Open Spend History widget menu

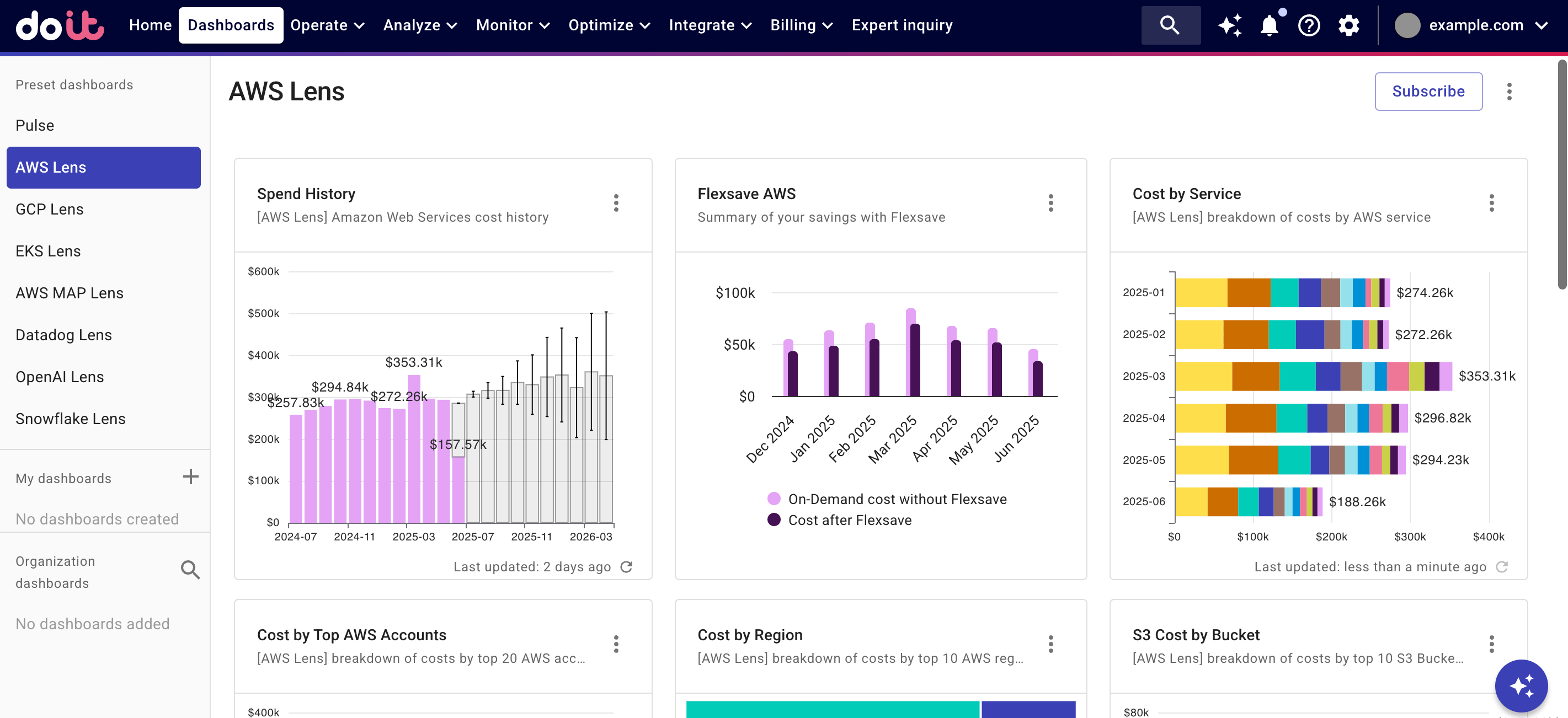[616, 203]
